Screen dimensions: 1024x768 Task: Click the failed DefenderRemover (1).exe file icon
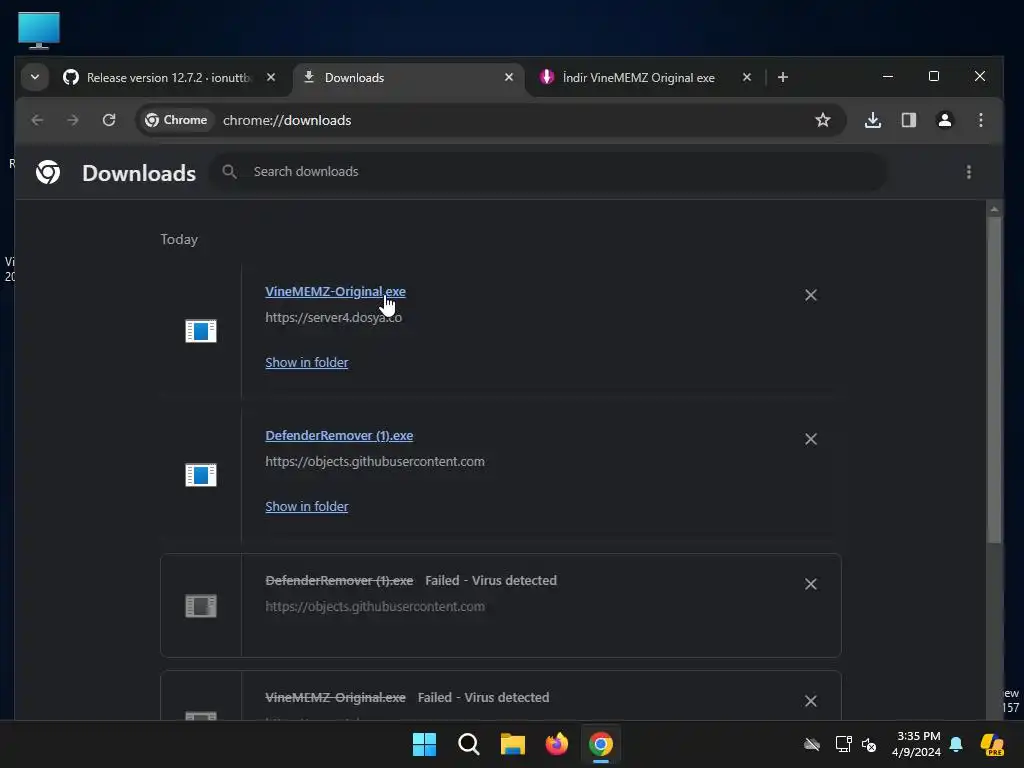pyautogui.click(x=200, y=606)
